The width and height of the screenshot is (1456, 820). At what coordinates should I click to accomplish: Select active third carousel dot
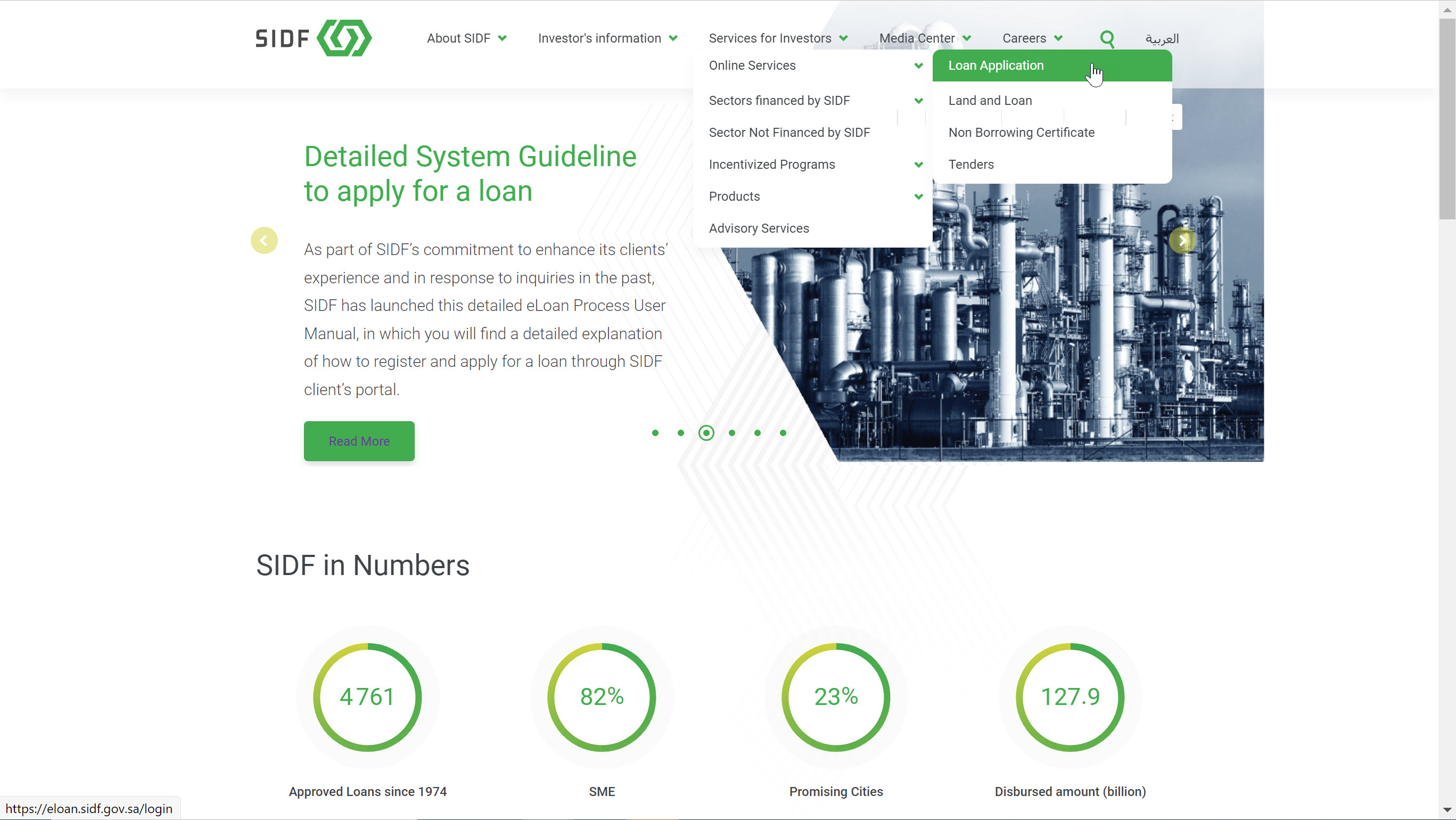pyautogui.click(x=706, y=433)
